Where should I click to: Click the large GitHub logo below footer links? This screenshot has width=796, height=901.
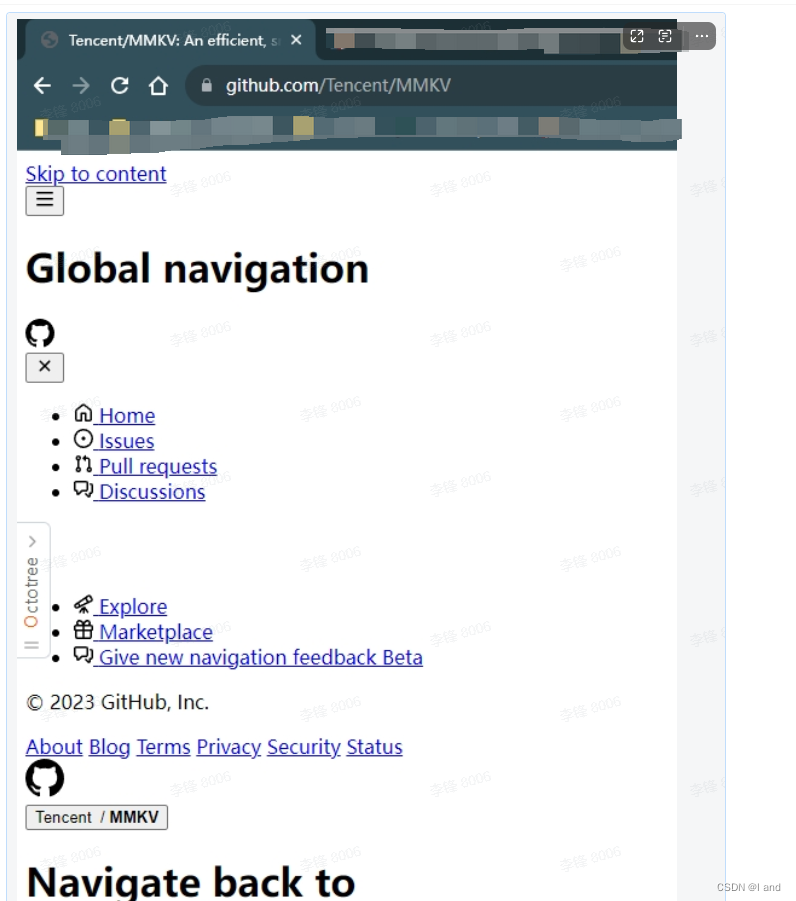(x=45, y=778)
